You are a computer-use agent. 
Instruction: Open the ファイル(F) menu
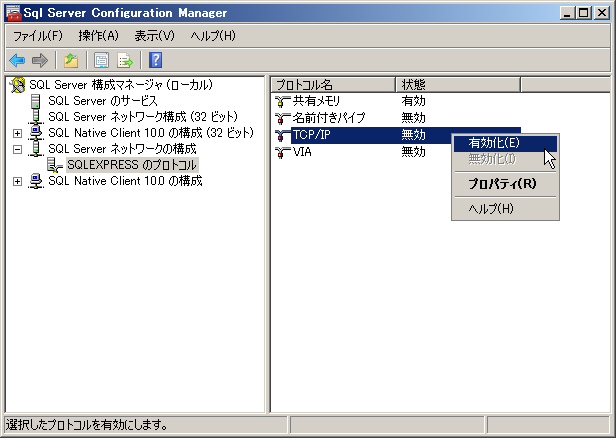click(x=38, y=36)
